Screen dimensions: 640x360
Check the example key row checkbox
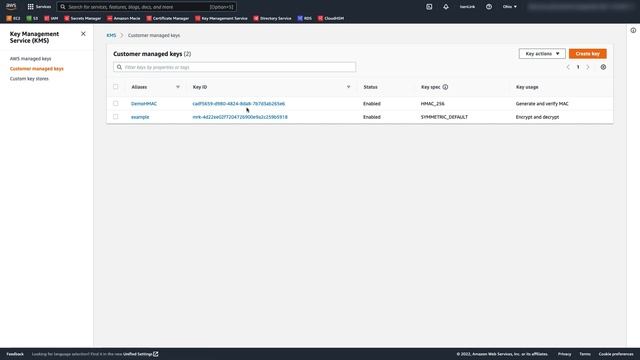[116, 116]
